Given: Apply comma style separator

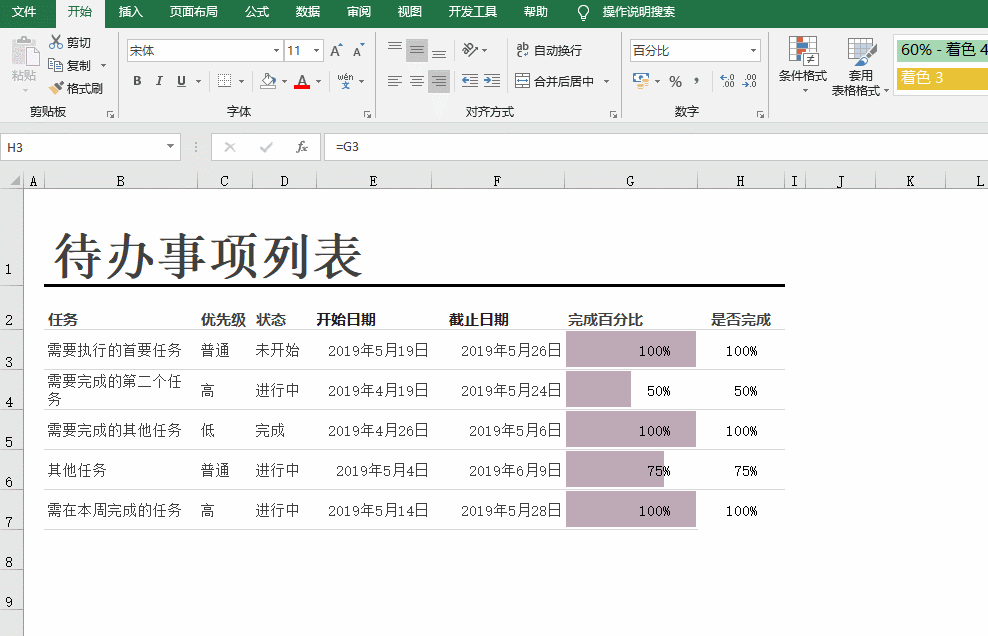Looking at the screenshot, I should [696, 81].
